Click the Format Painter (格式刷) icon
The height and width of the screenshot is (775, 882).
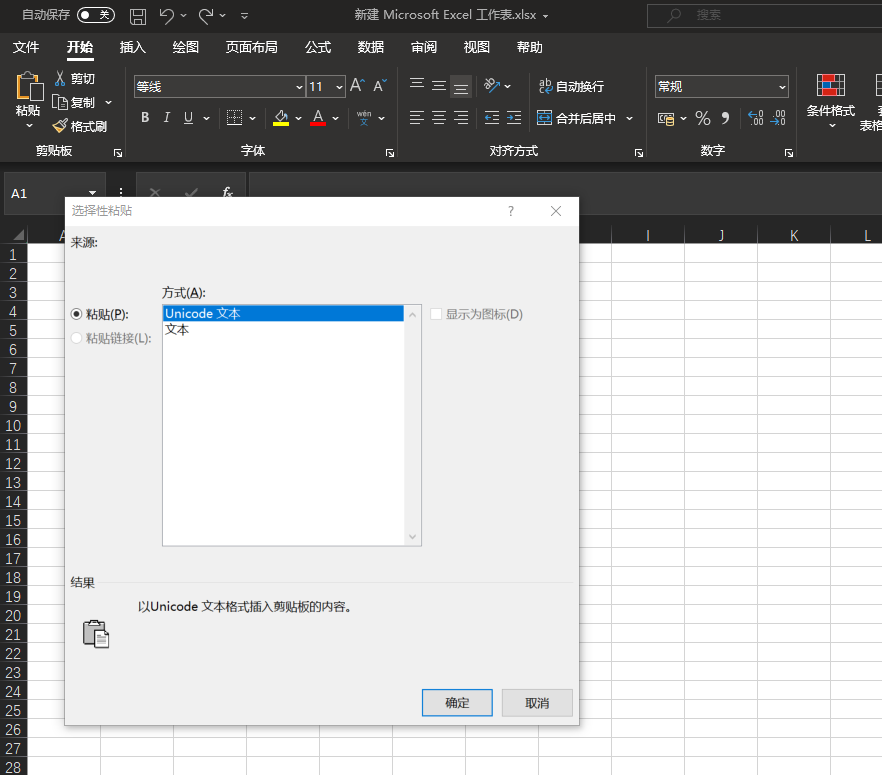tap(60, 126)
